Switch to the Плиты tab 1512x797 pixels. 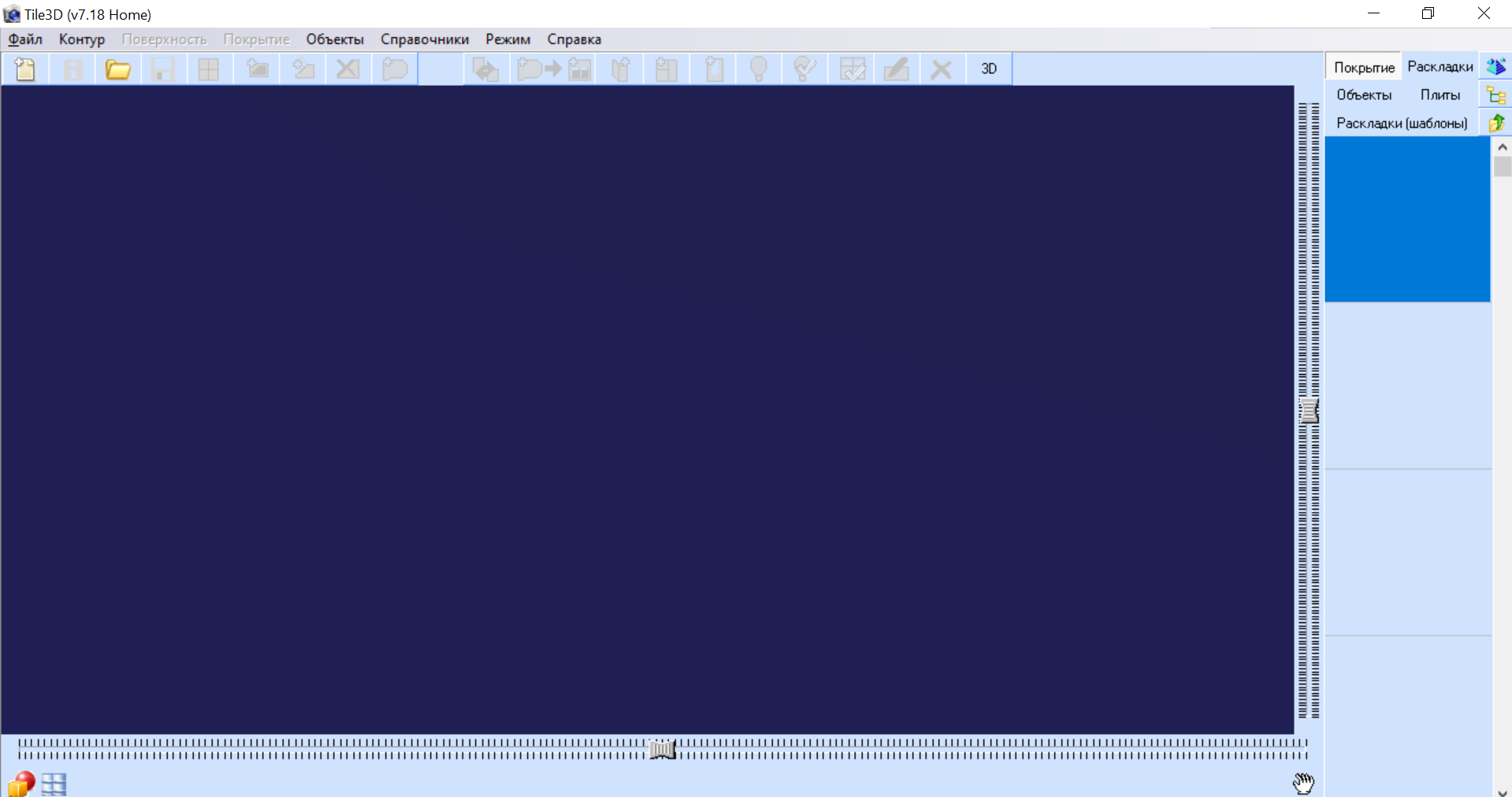pyautogui.click(x=1440, y=95)
